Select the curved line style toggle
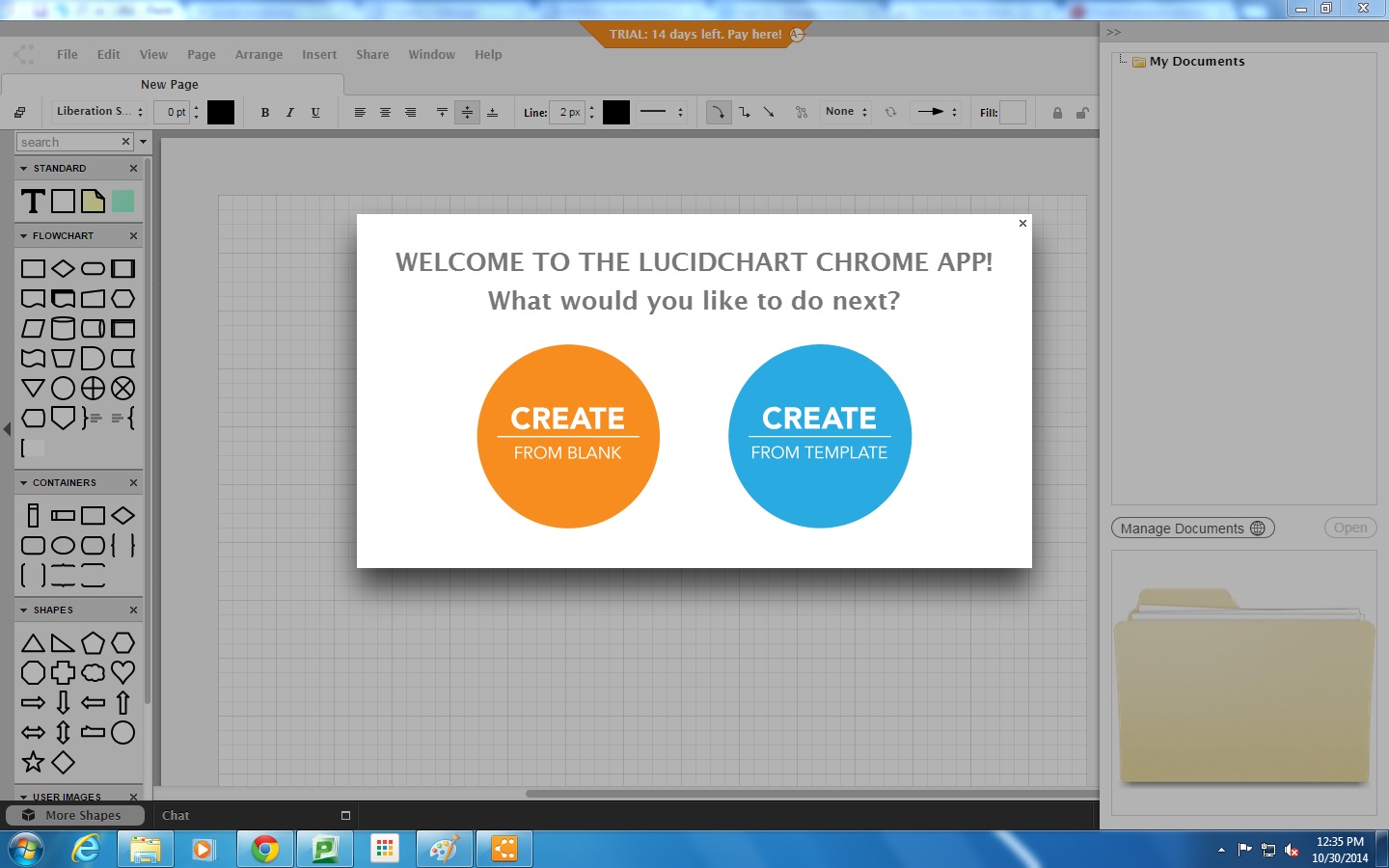This screenshot has width=1389, height=868. (719, 112)
